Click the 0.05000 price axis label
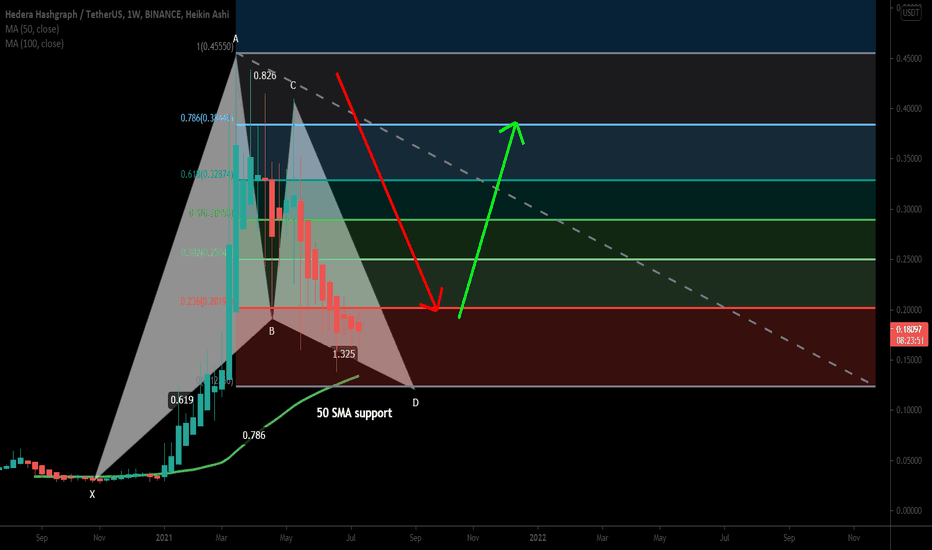932x550 pixels. (x=909, y=460)
